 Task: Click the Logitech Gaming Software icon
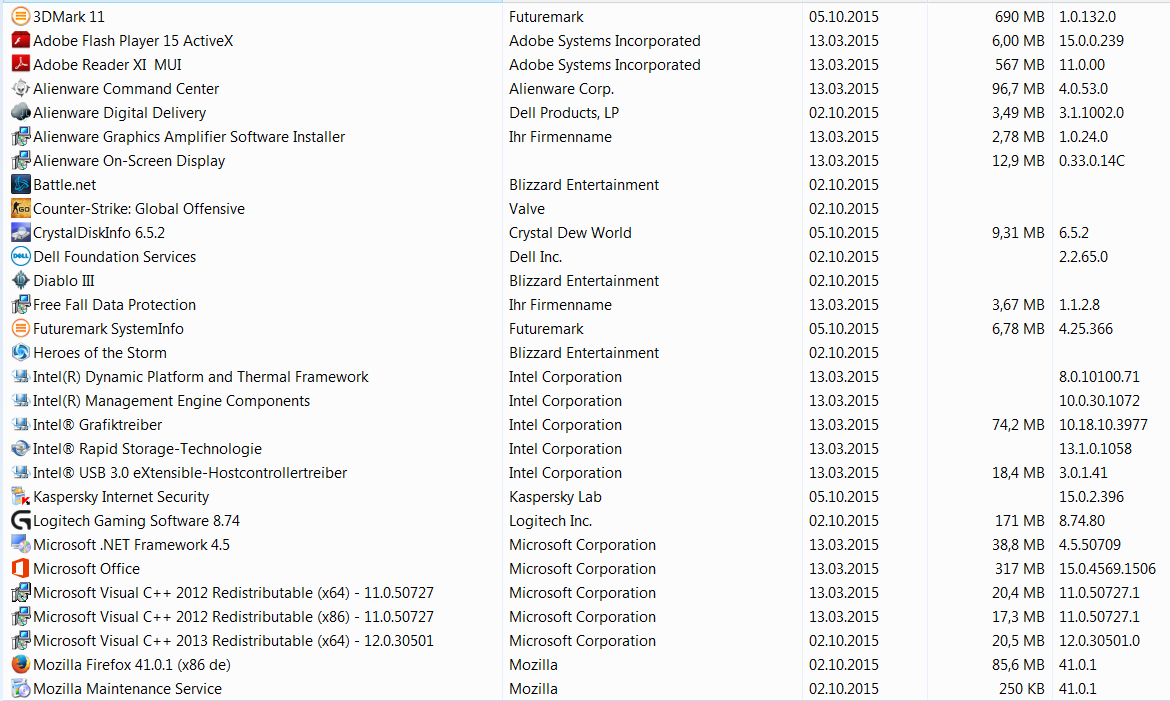pyautogui.click(x=20, y=521)
